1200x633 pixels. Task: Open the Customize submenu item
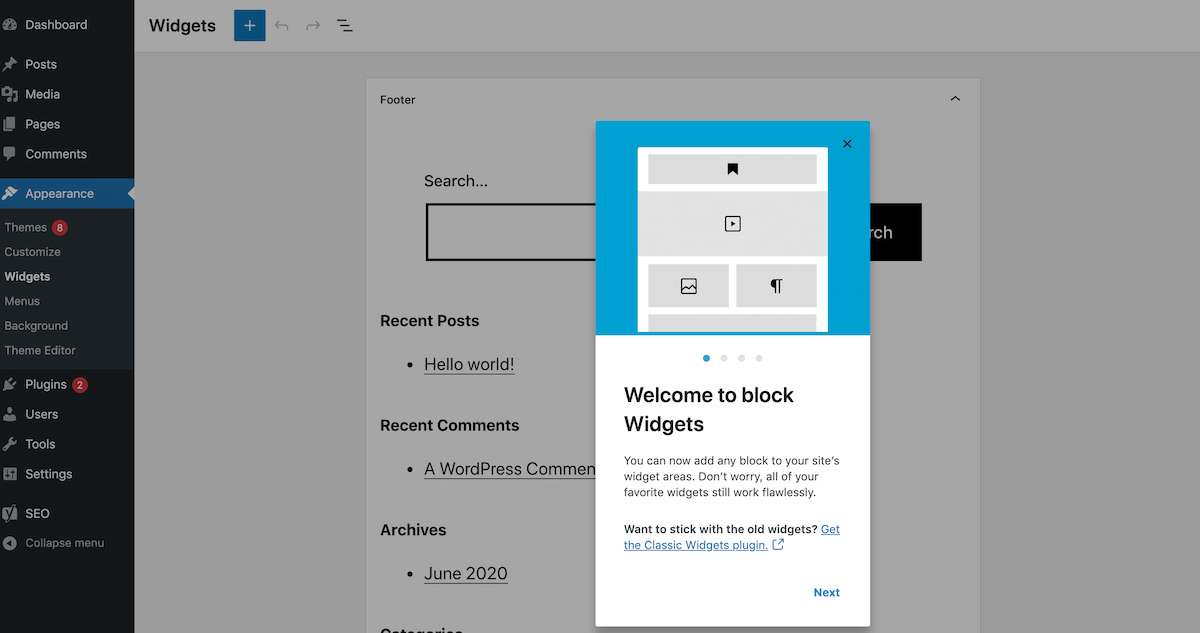[32, 252]
